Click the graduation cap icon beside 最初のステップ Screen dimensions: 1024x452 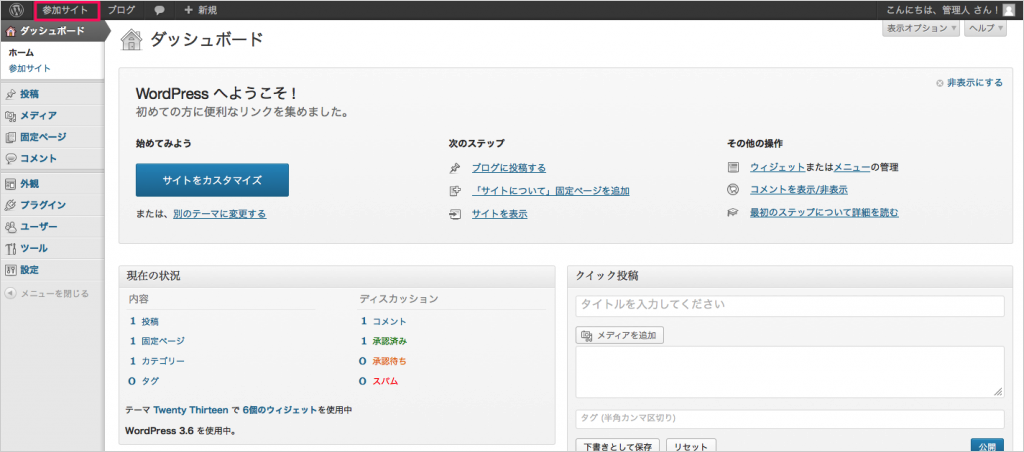733,212
